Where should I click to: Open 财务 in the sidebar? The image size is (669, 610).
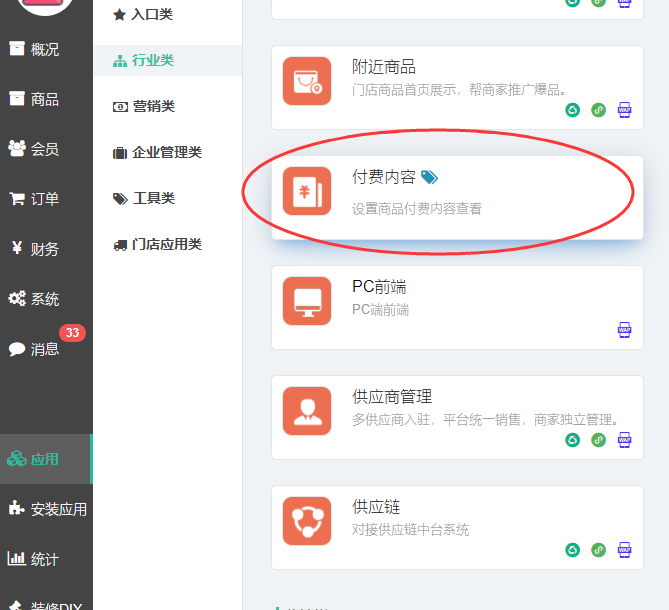coord(46,249)
